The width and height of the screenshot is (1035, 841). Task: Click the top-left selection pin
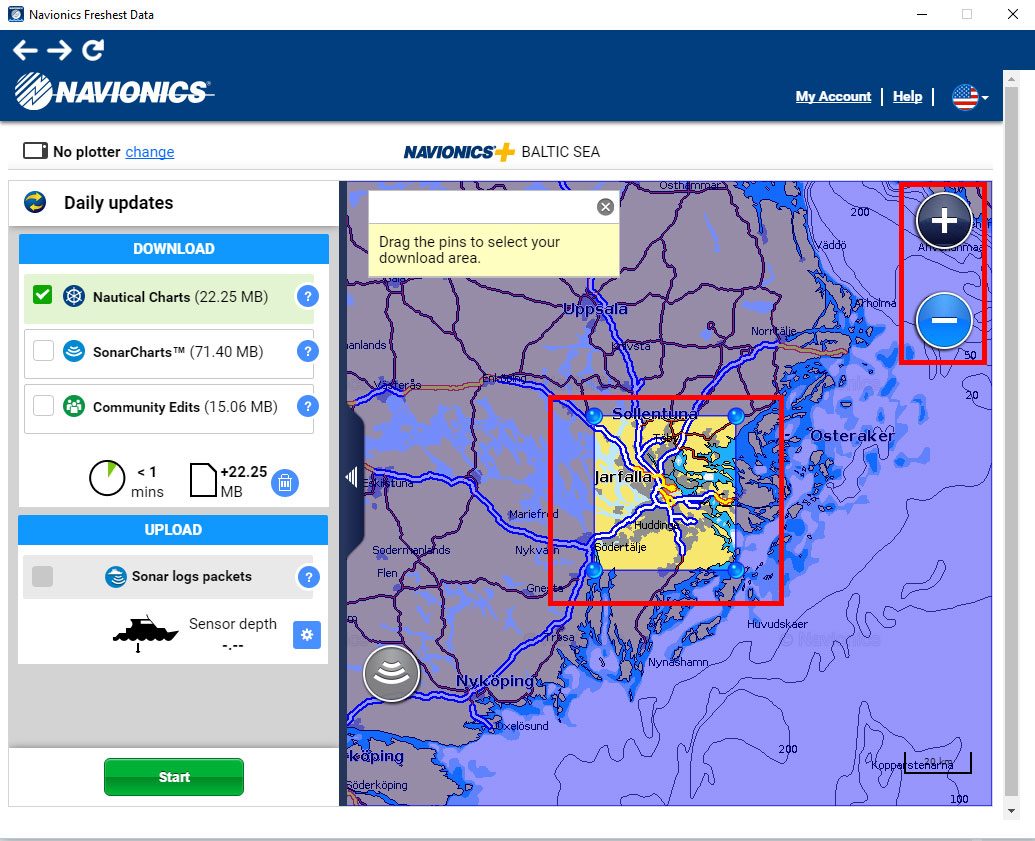pos(594,415)
